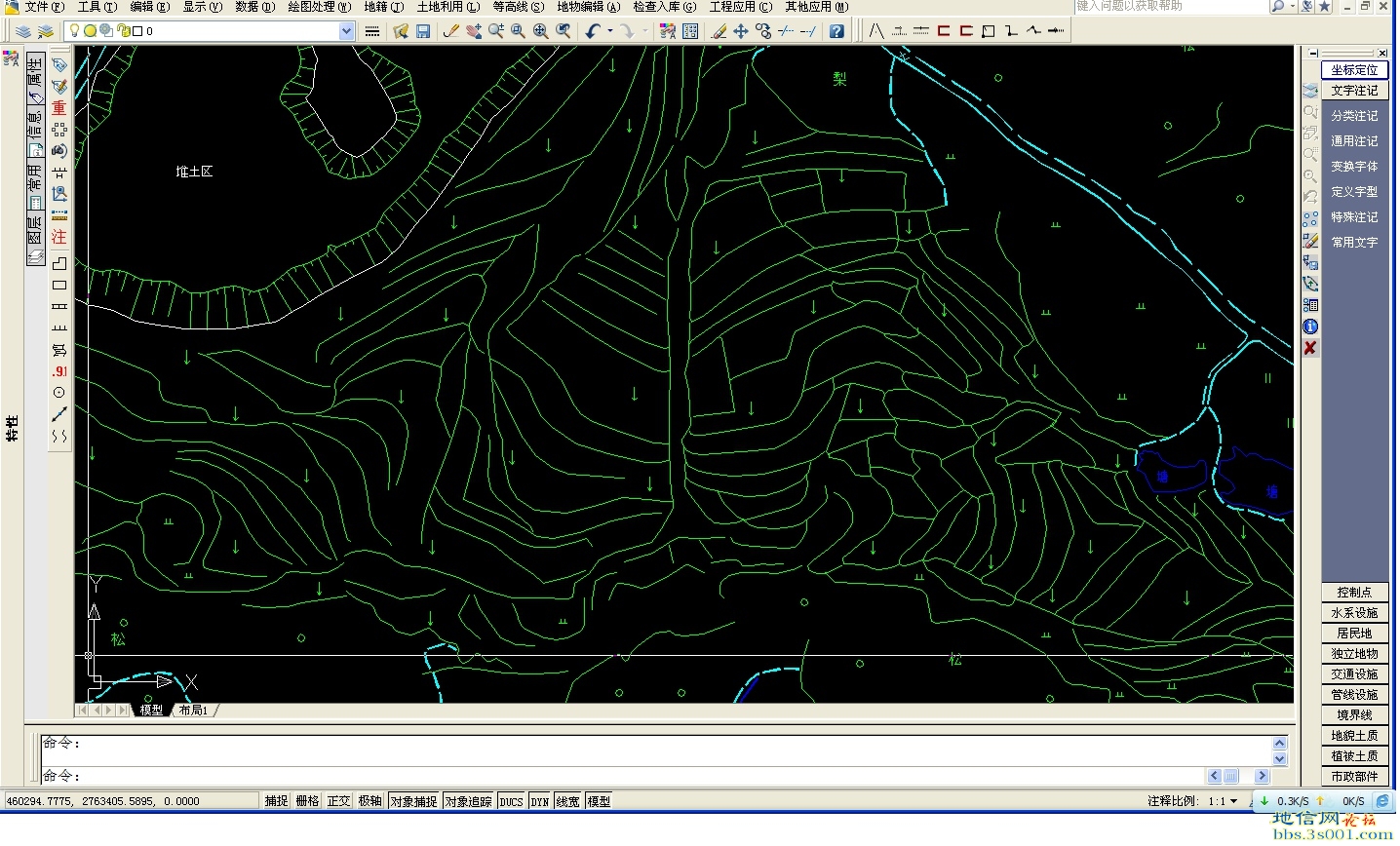Open the 文件(F) menu

coord(44,7)
